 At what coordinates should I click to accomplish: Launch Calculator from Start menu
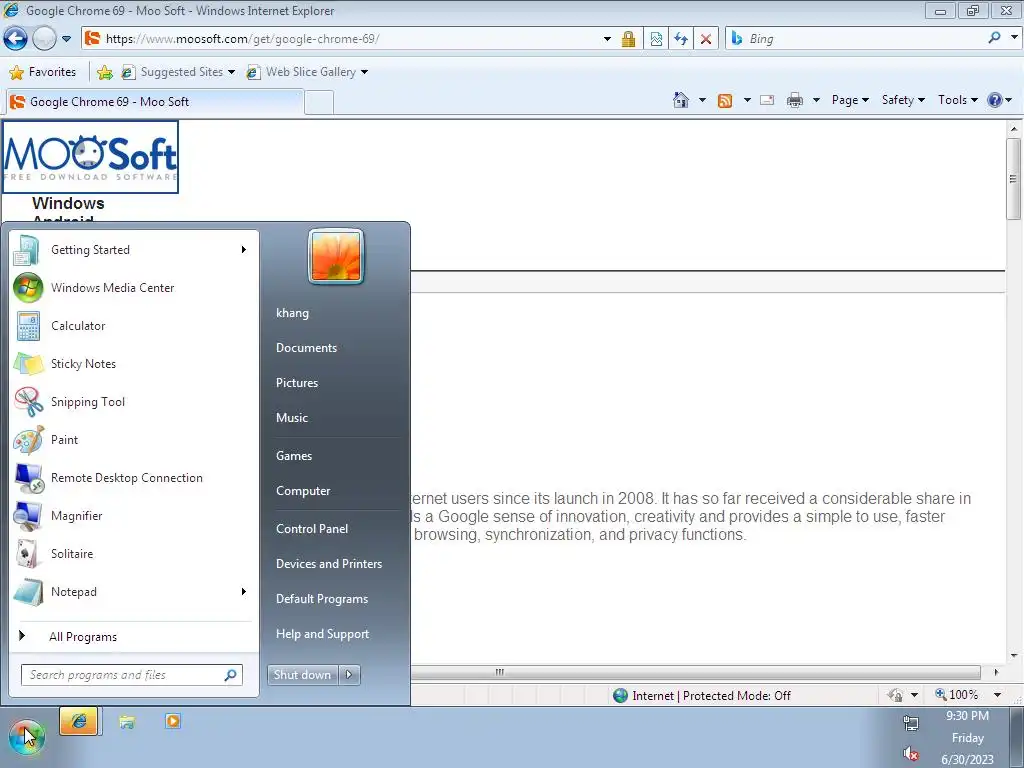[x=134, y=326]
